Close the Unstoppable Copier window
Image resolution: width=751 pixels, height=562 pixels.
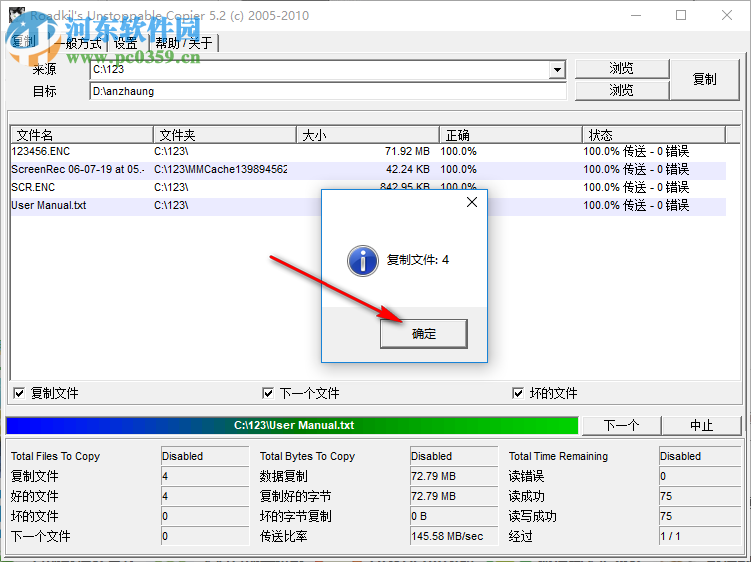pos(727,15)
